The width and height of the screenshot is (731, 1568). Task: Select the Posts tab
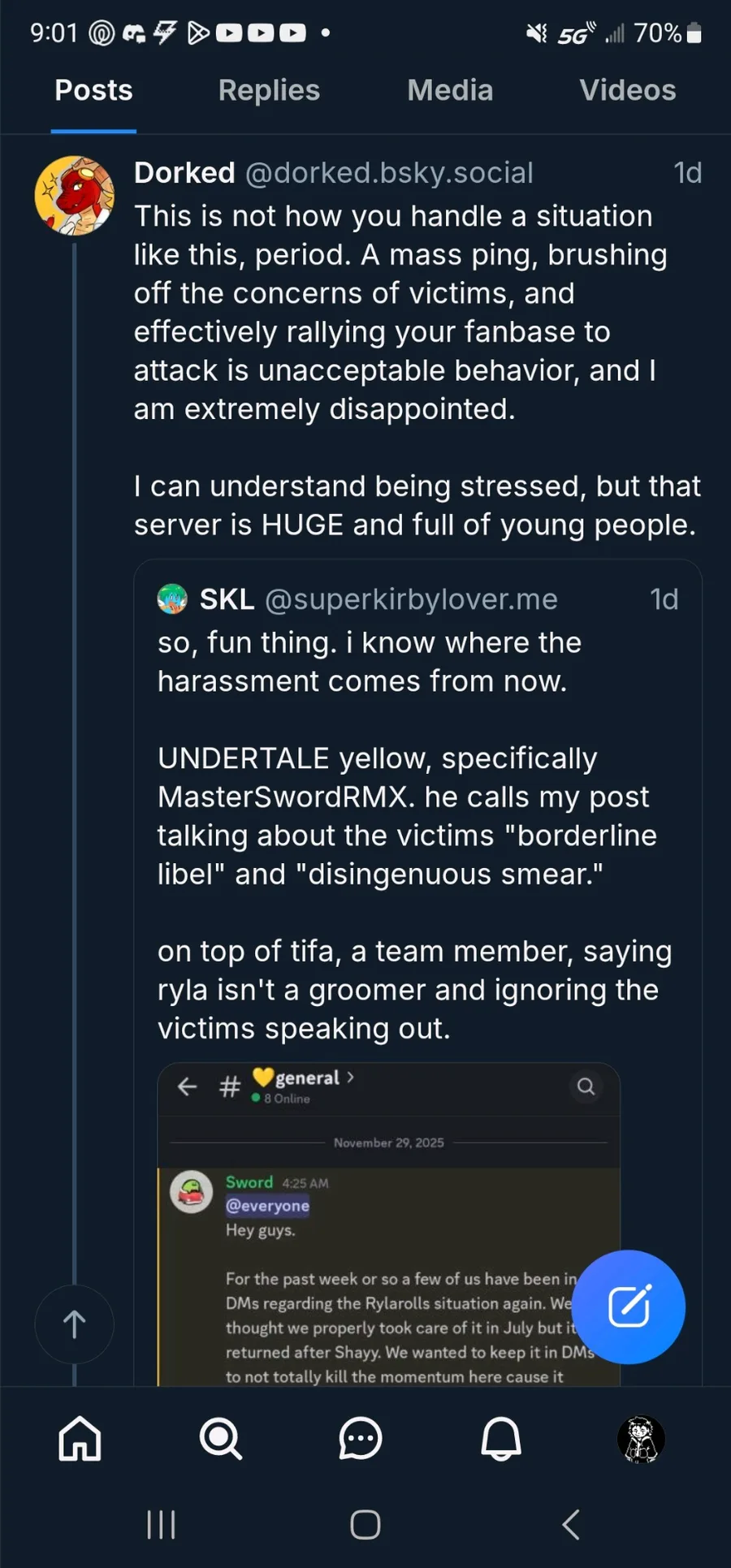93,90
